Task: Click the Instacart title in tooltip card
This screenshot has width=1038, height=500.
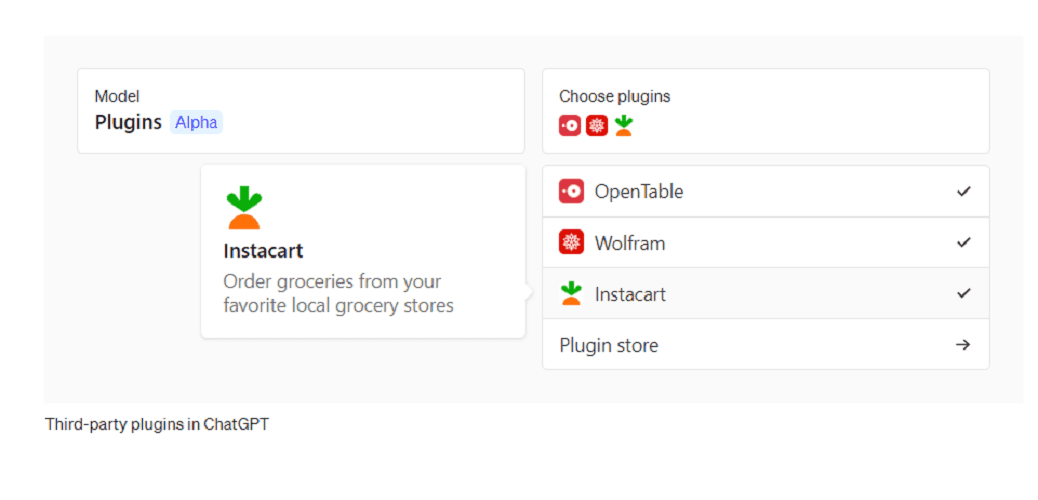Action: tap(263, 252)
